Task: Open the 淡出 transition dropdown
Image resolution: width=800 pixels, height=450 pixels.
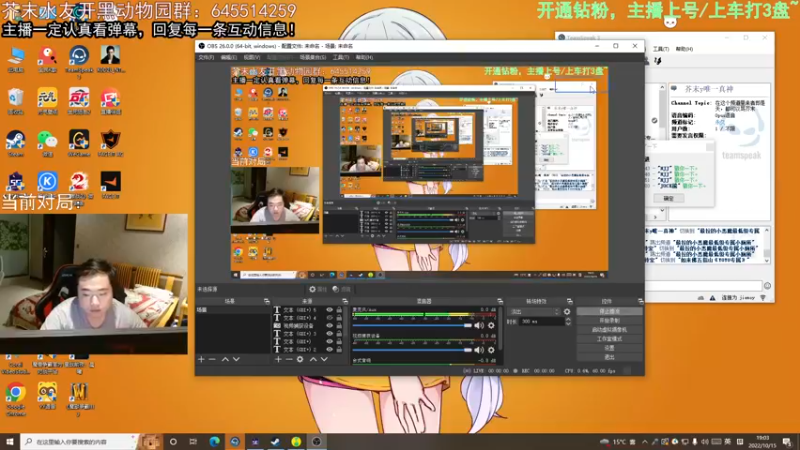Action: coord(534,311)
